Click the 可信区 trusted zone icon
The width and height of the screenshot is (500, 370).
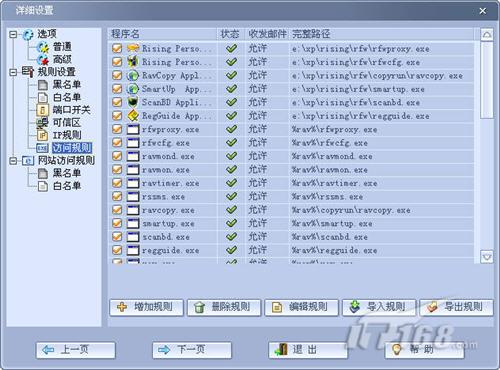[42, 123]
